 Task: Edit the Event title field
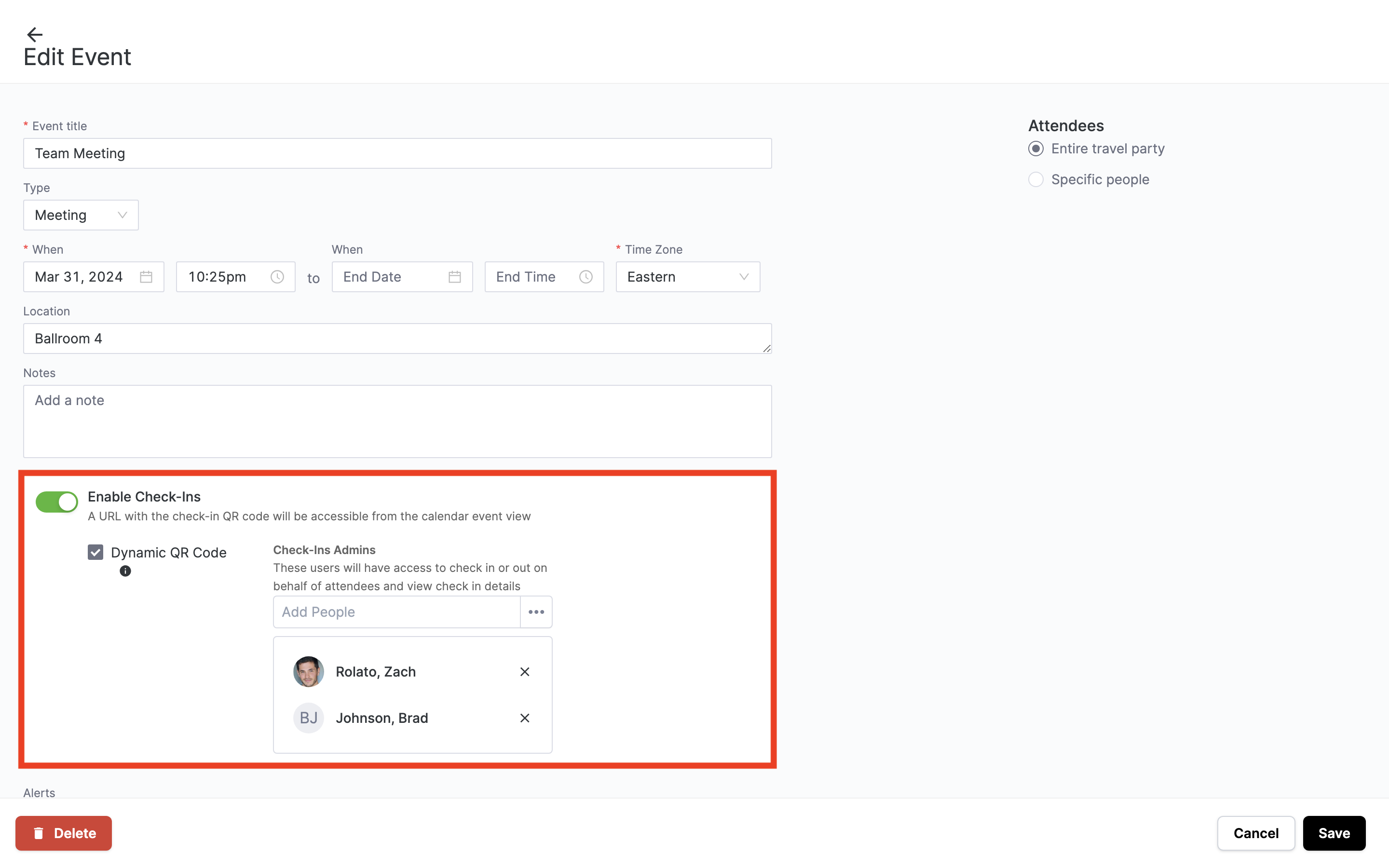pyautogui.click(x=397, y=153)
